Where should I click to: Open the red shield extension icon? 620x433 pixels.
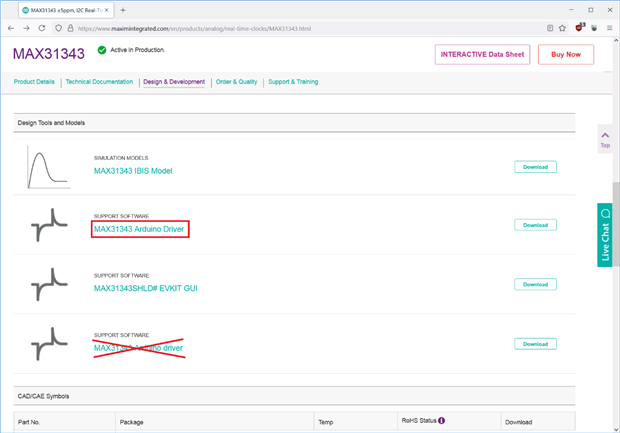click(579, 28)
